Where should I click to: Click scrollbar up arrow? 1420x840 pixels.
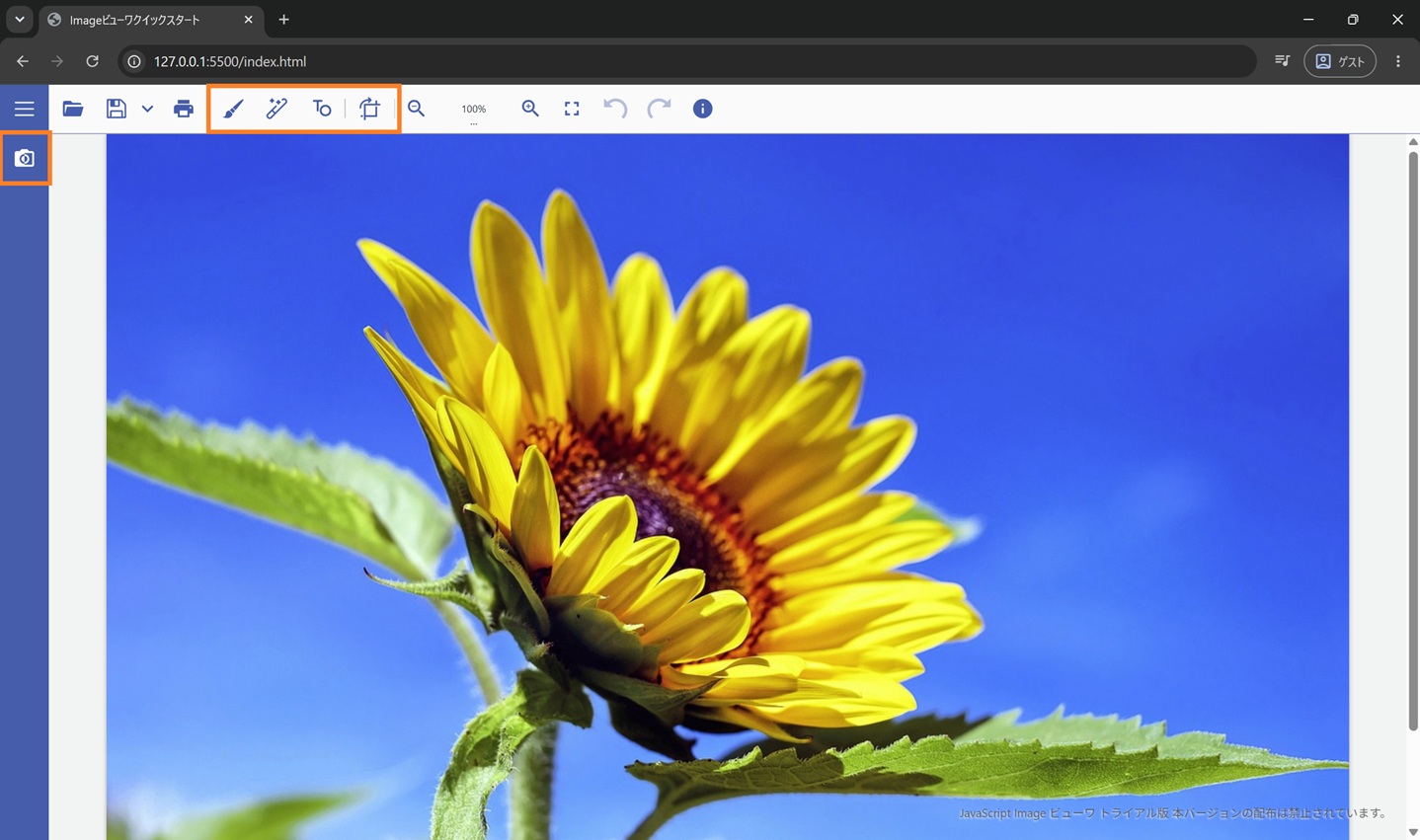point(1413,142)
